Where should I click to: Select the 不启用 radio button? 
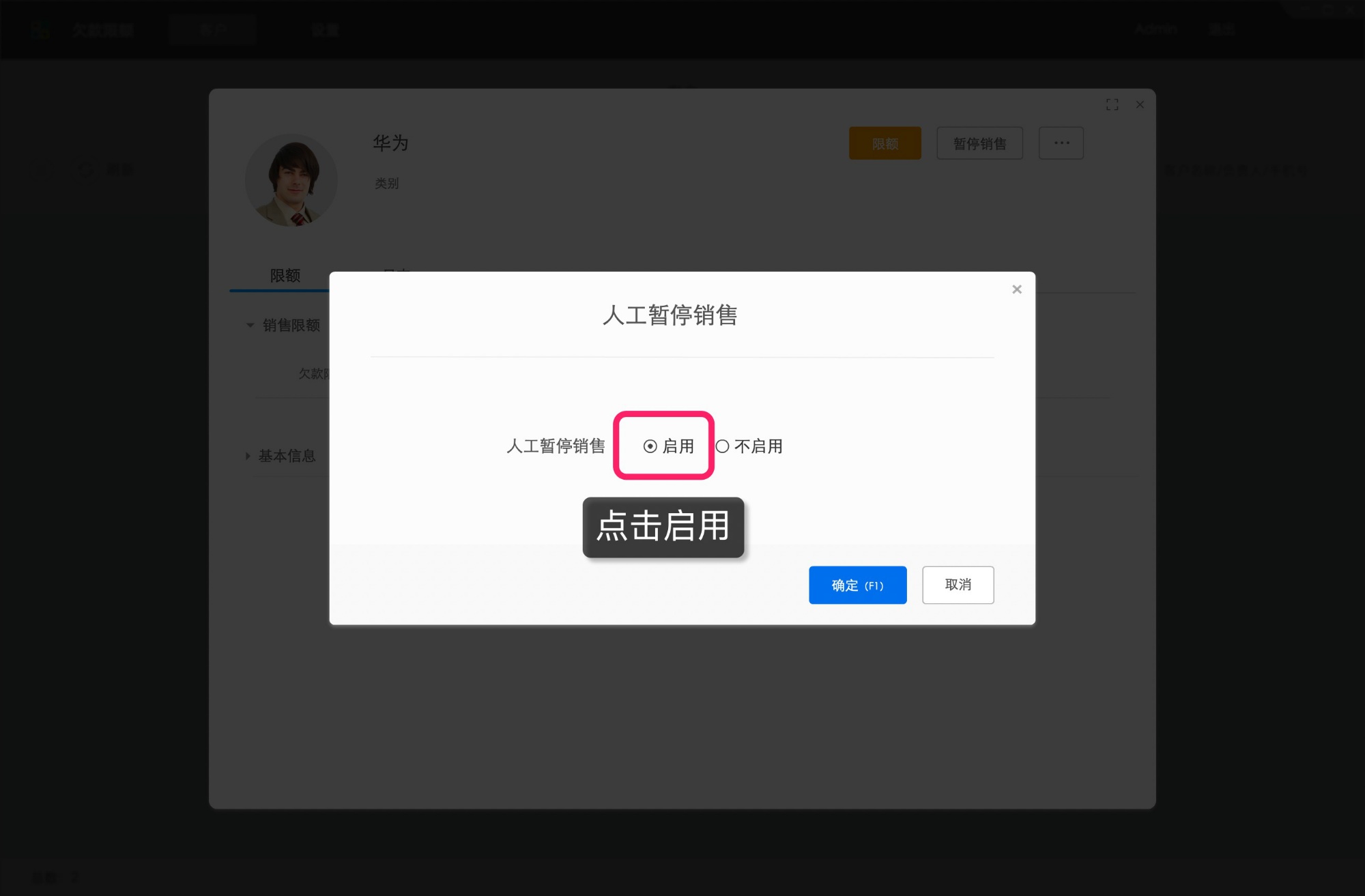pos(723,446)
